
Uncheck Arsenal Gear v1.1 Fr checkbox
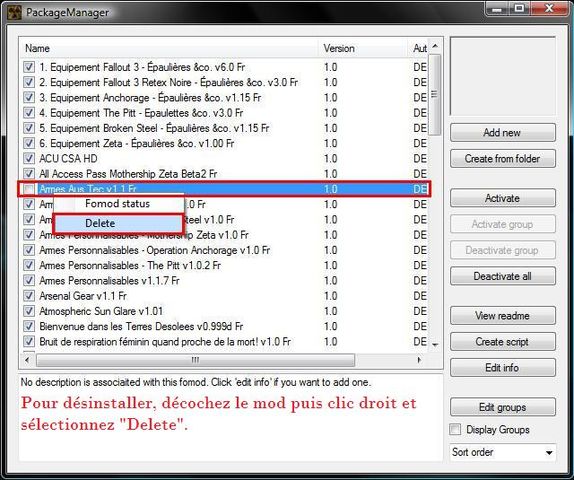click(x=29, y=296)
